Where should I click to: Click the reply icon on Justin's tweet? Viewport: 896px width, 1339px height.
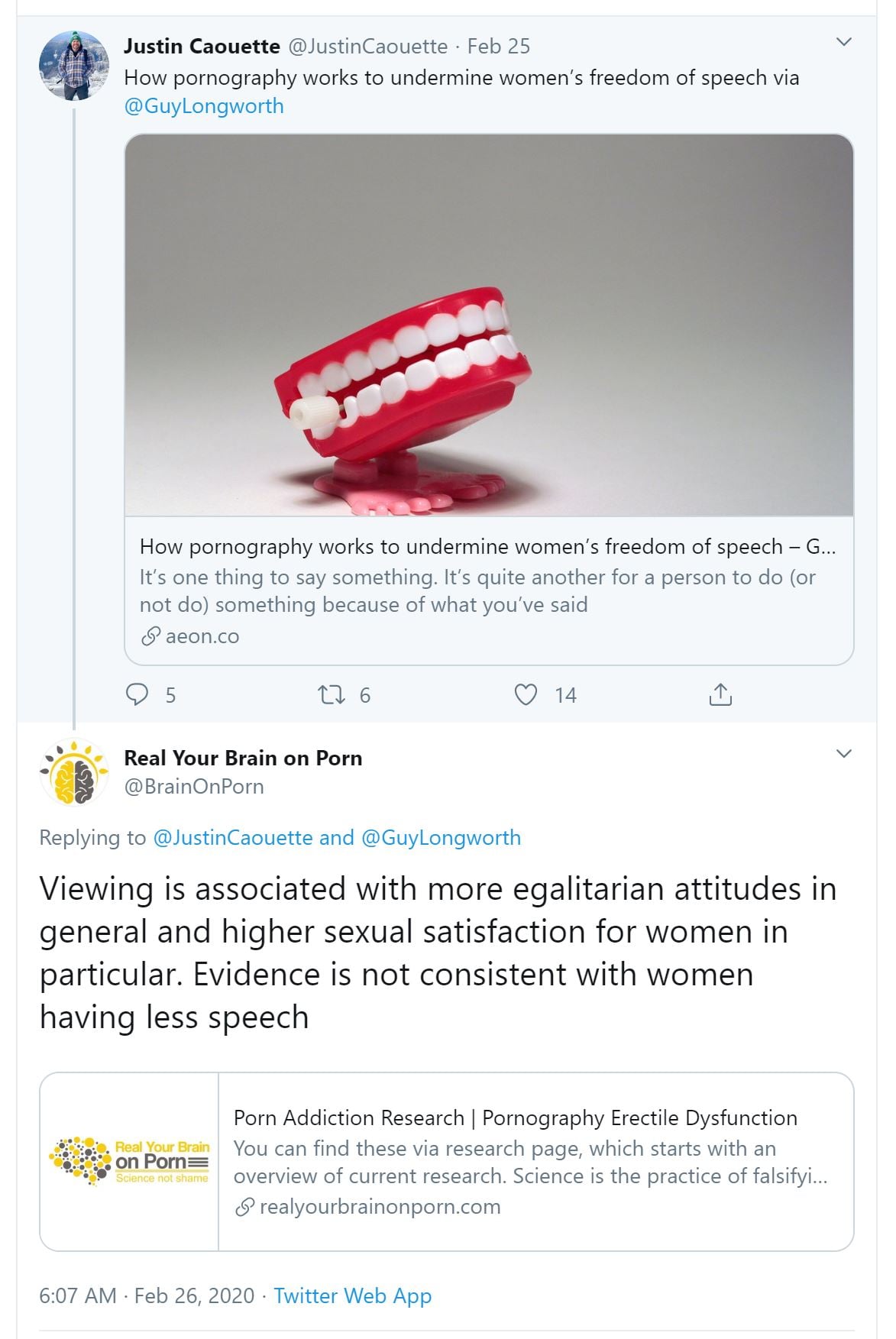pyautogui.click(x=137, y=694)
